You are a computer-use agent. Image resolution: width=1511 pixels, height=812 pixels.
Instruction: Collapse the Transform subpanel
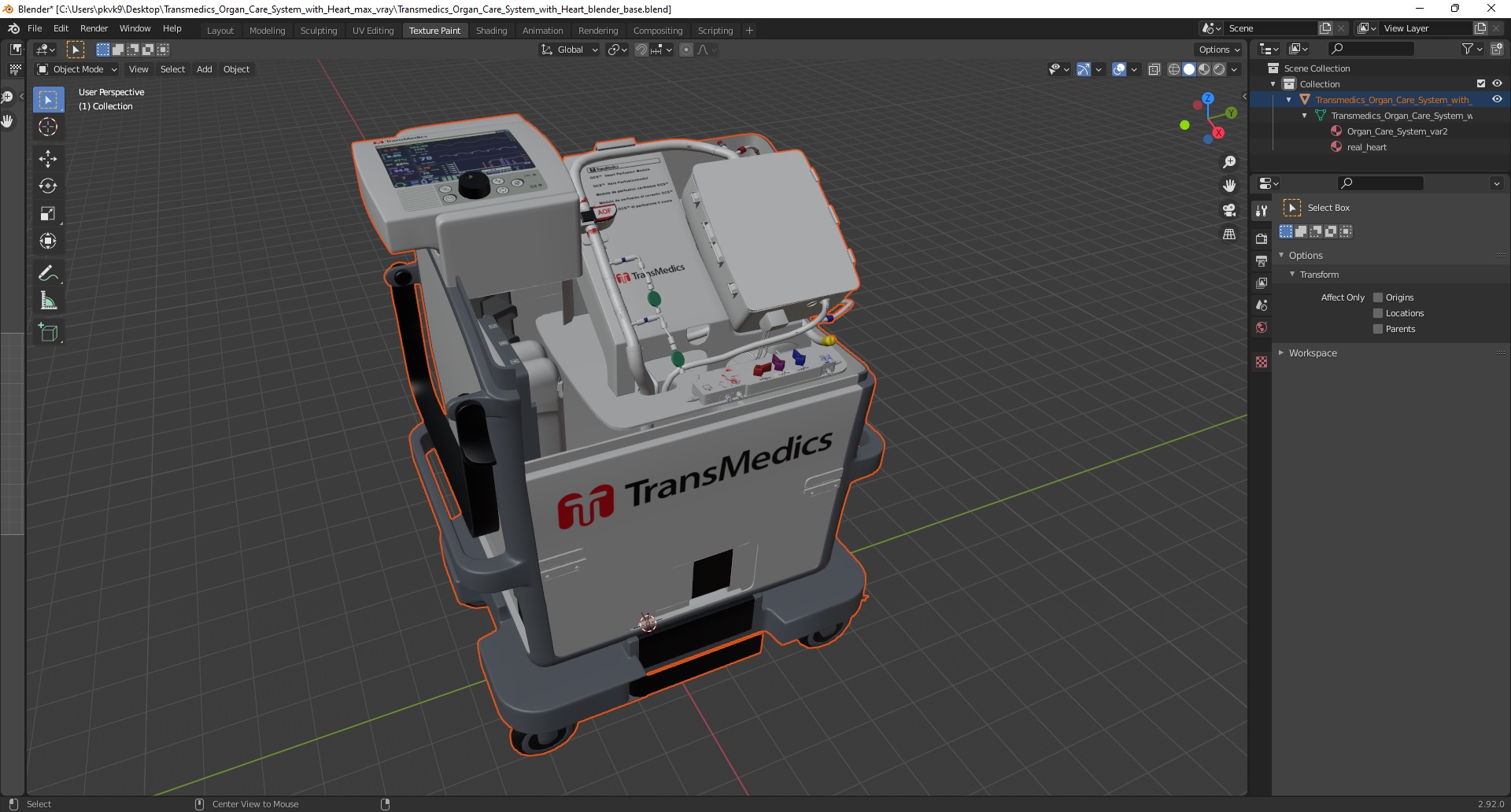click(x=1292, y=275)
